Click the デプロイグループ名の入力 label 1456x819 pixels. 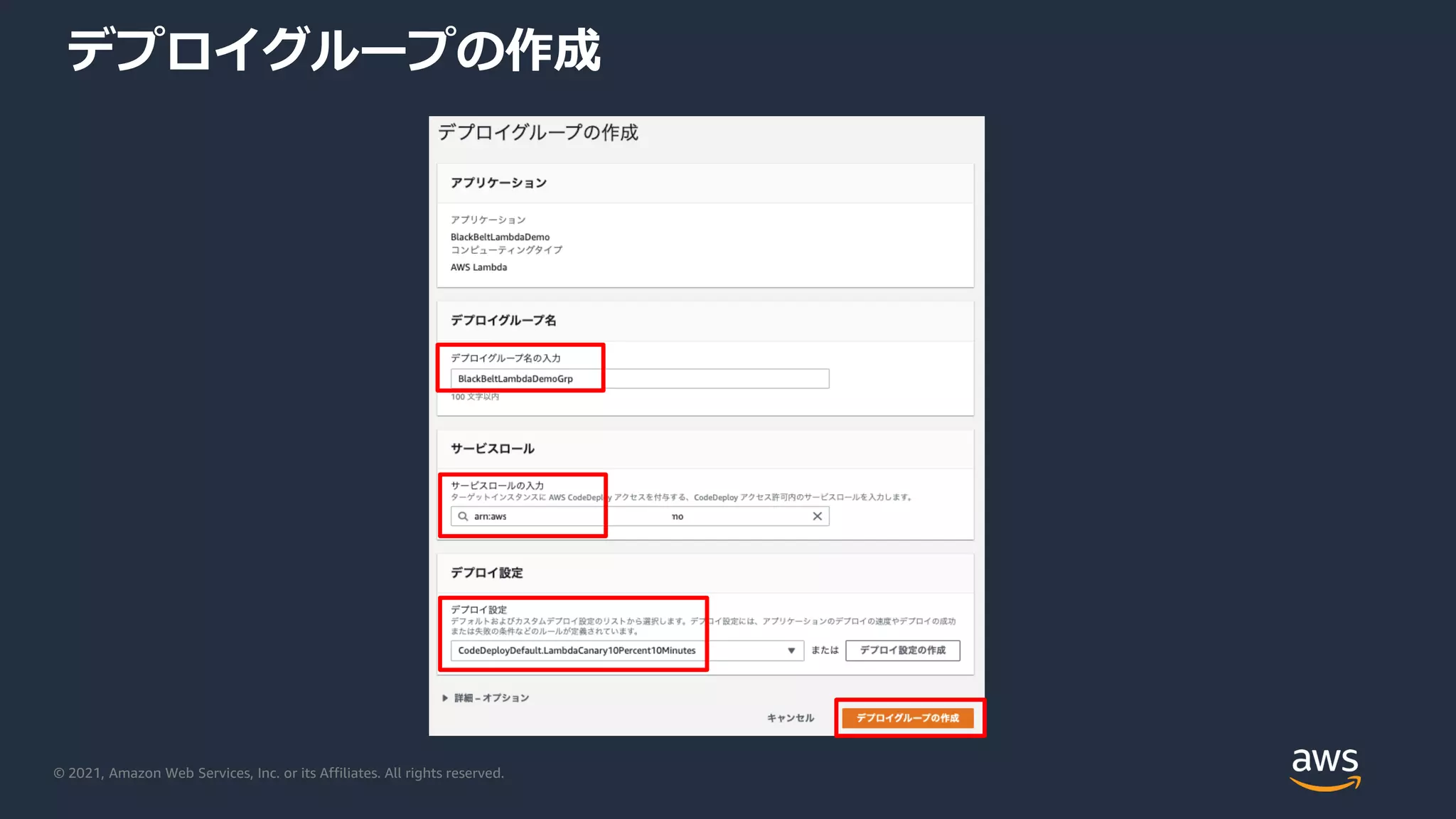(505, 358)
